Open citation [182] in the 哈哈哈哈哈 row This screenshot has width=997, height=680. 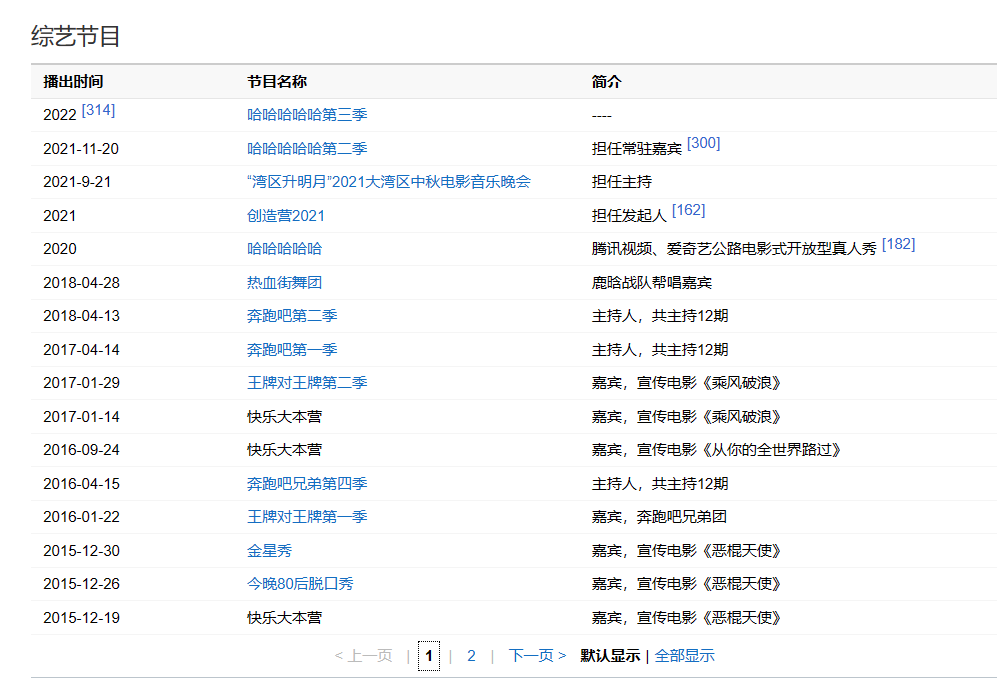click(x=898, y=243)
